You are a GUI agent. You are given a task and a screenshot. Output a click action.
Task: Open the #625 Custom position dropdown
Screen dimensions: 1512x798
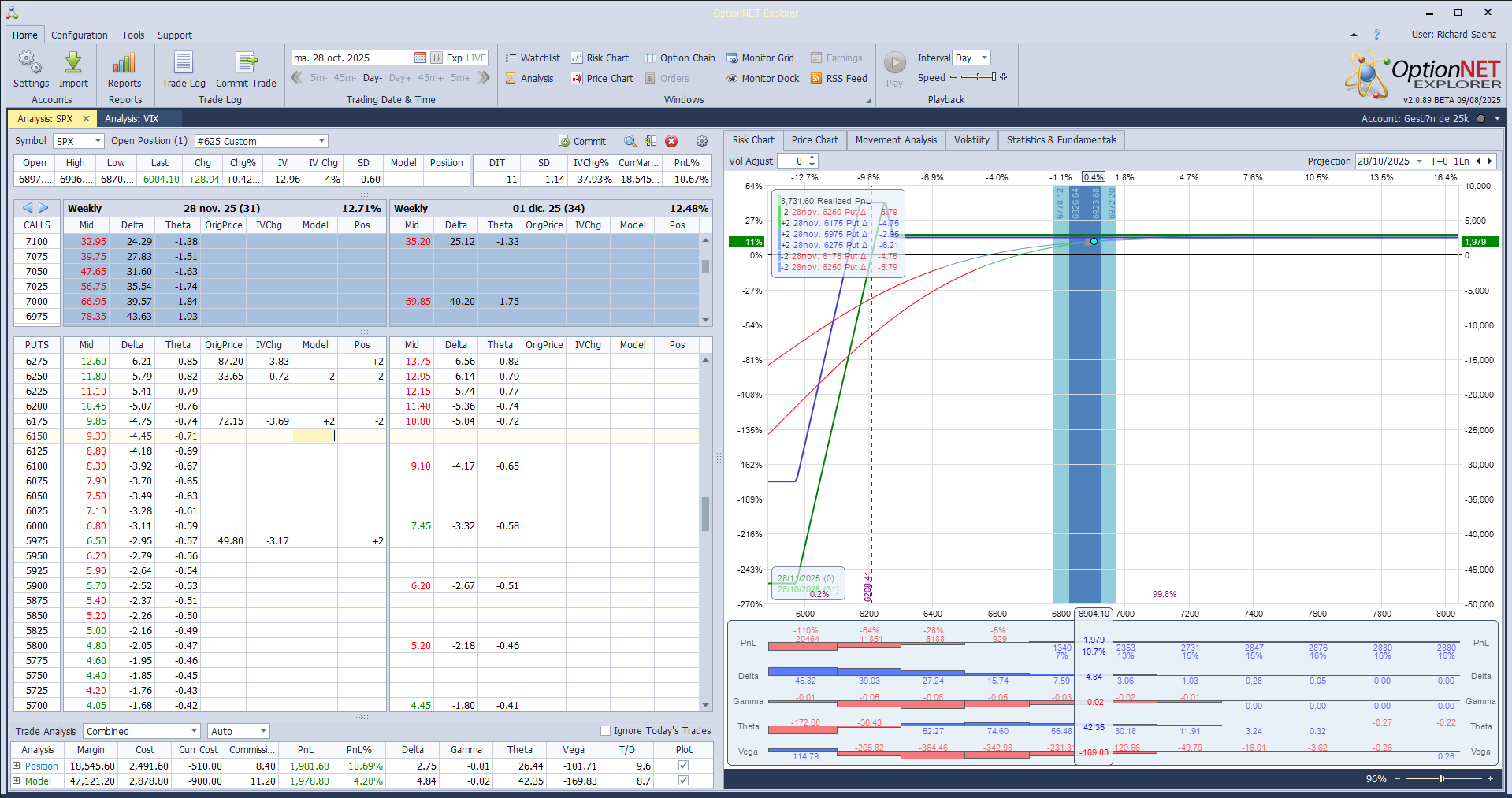[x=321, y=141]
